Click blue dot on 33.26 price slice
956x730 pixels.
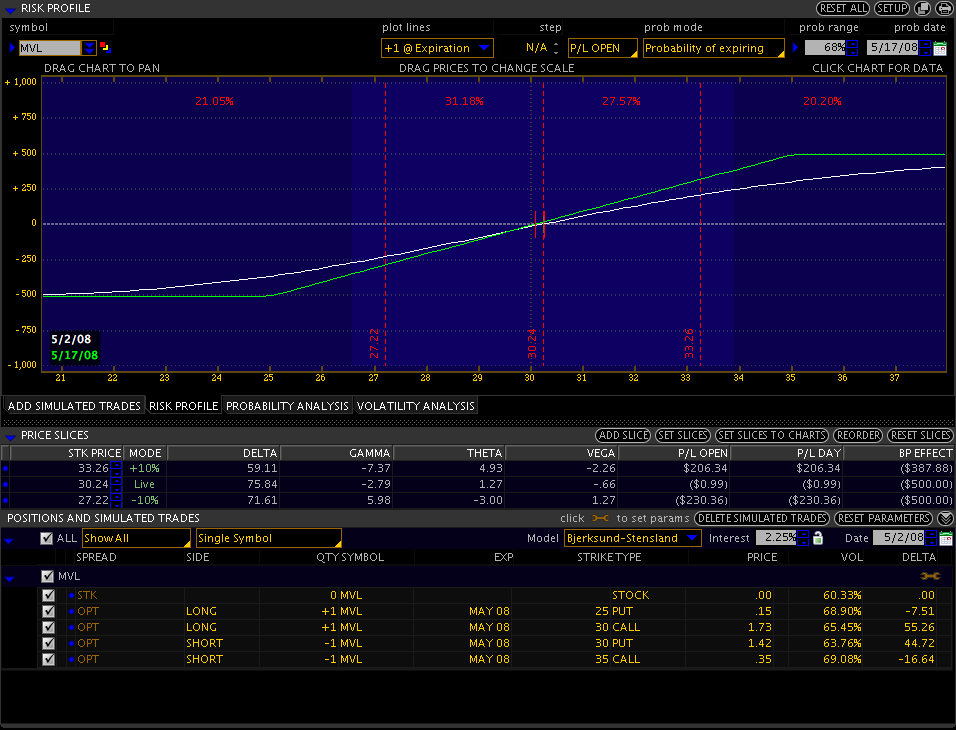pyautogui.click(x=5, y=468)
